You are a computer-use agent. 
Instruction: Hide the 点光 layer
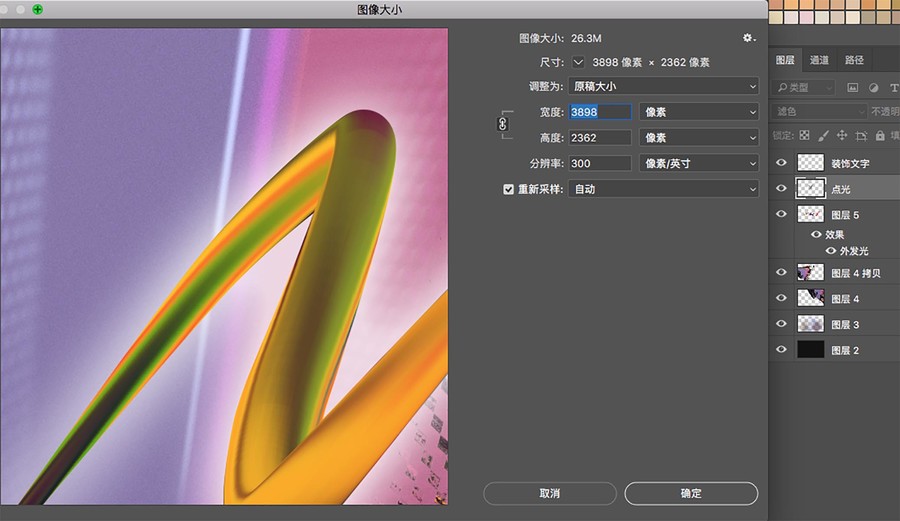tap(781, 188)
